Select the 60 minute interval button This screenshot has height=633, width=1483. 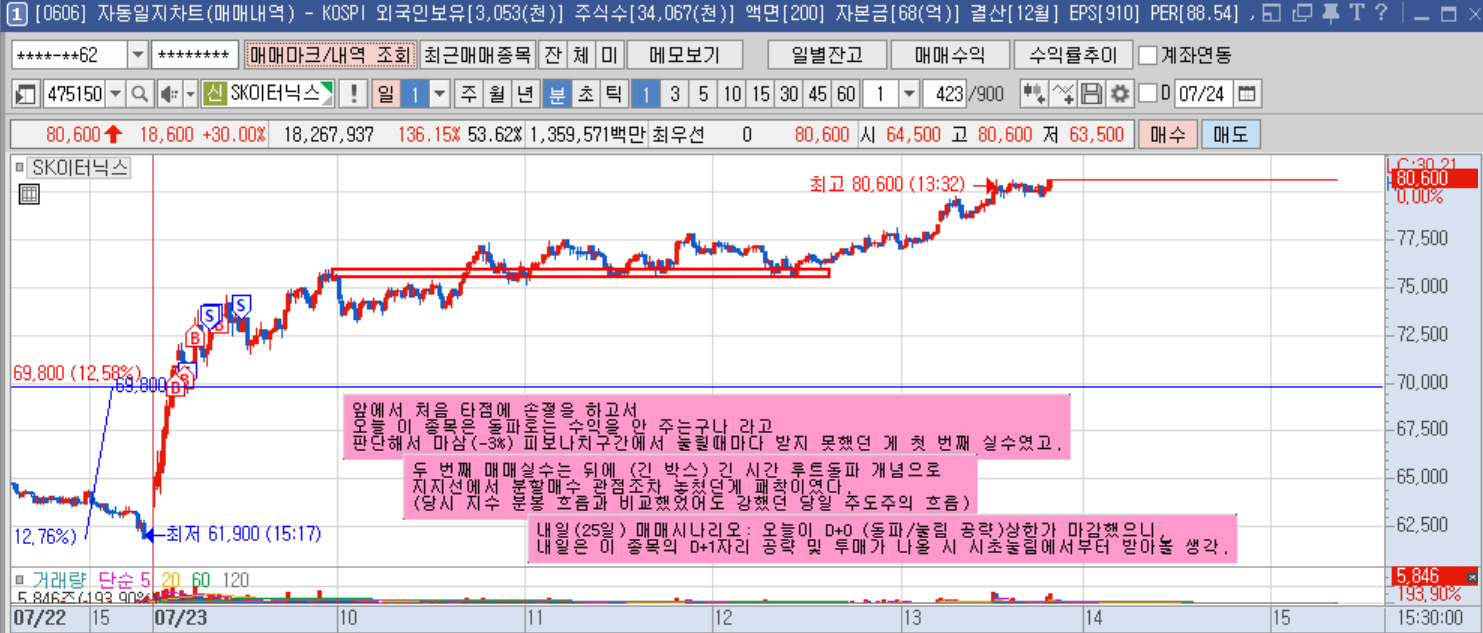pos(847,94)
